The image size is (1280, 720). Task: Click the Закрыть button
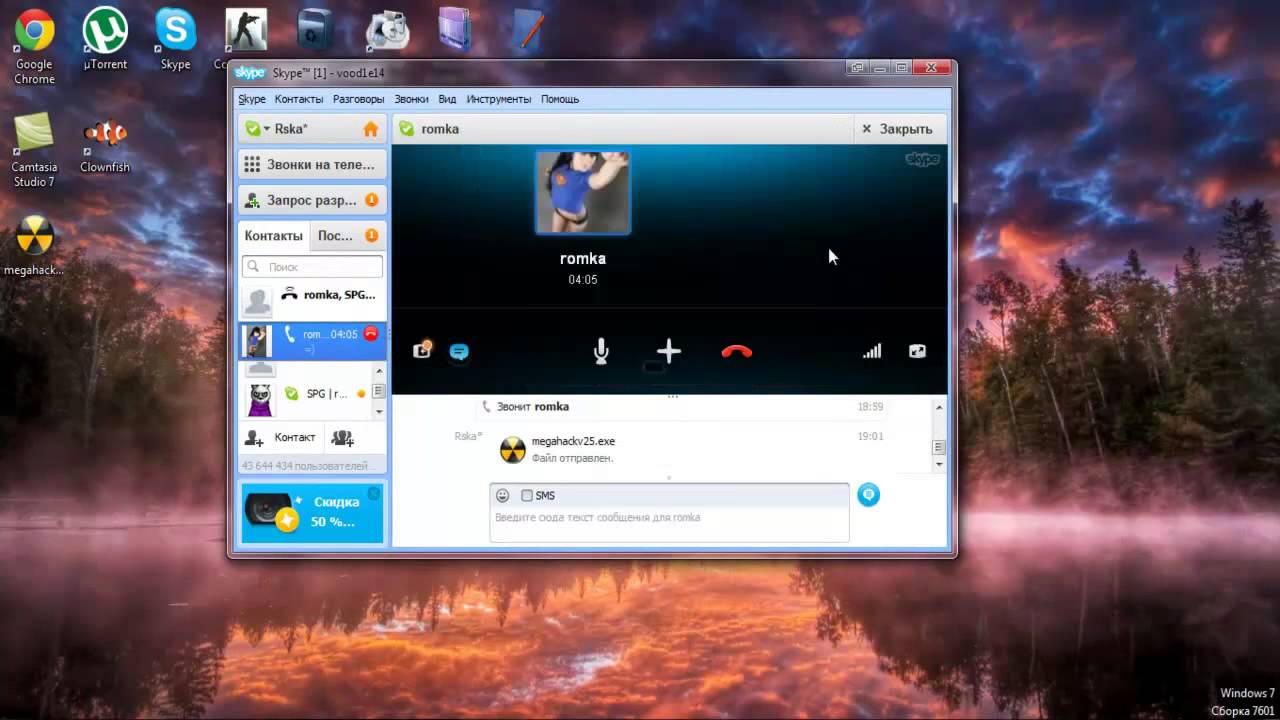click(897, 129)
